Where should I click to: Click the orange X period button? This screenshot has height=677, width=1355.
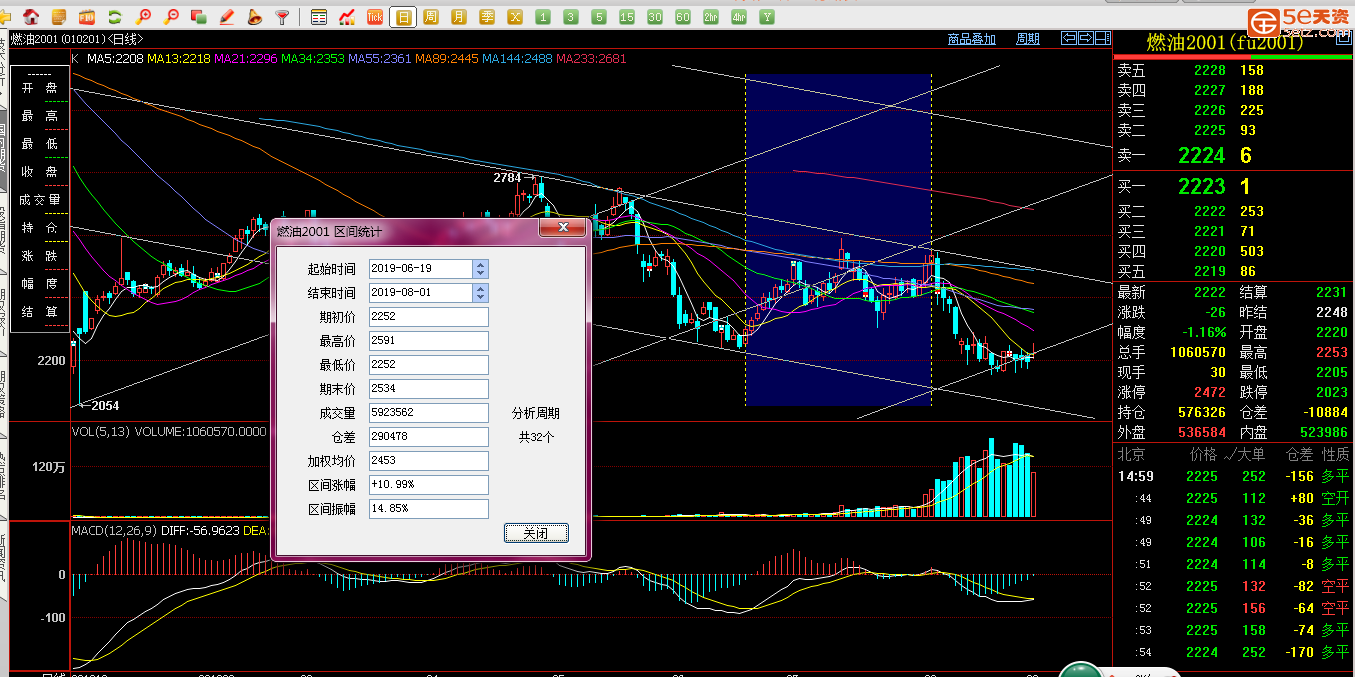coord(515,17)
